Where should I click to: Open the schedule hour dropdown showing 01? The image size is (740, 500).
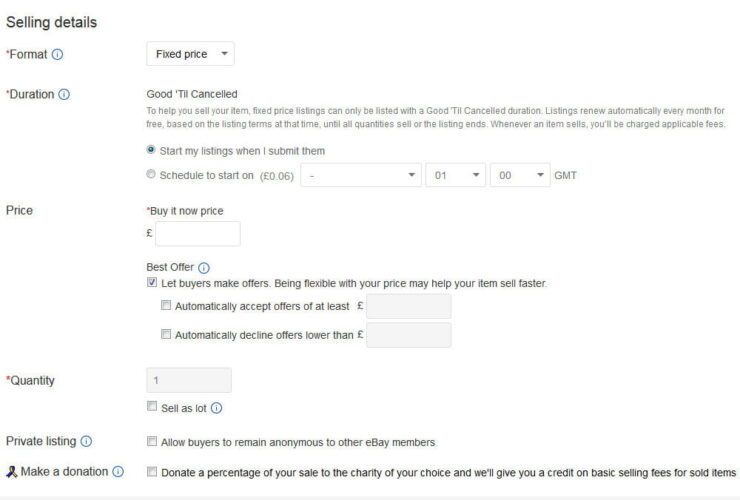point(456,175)
